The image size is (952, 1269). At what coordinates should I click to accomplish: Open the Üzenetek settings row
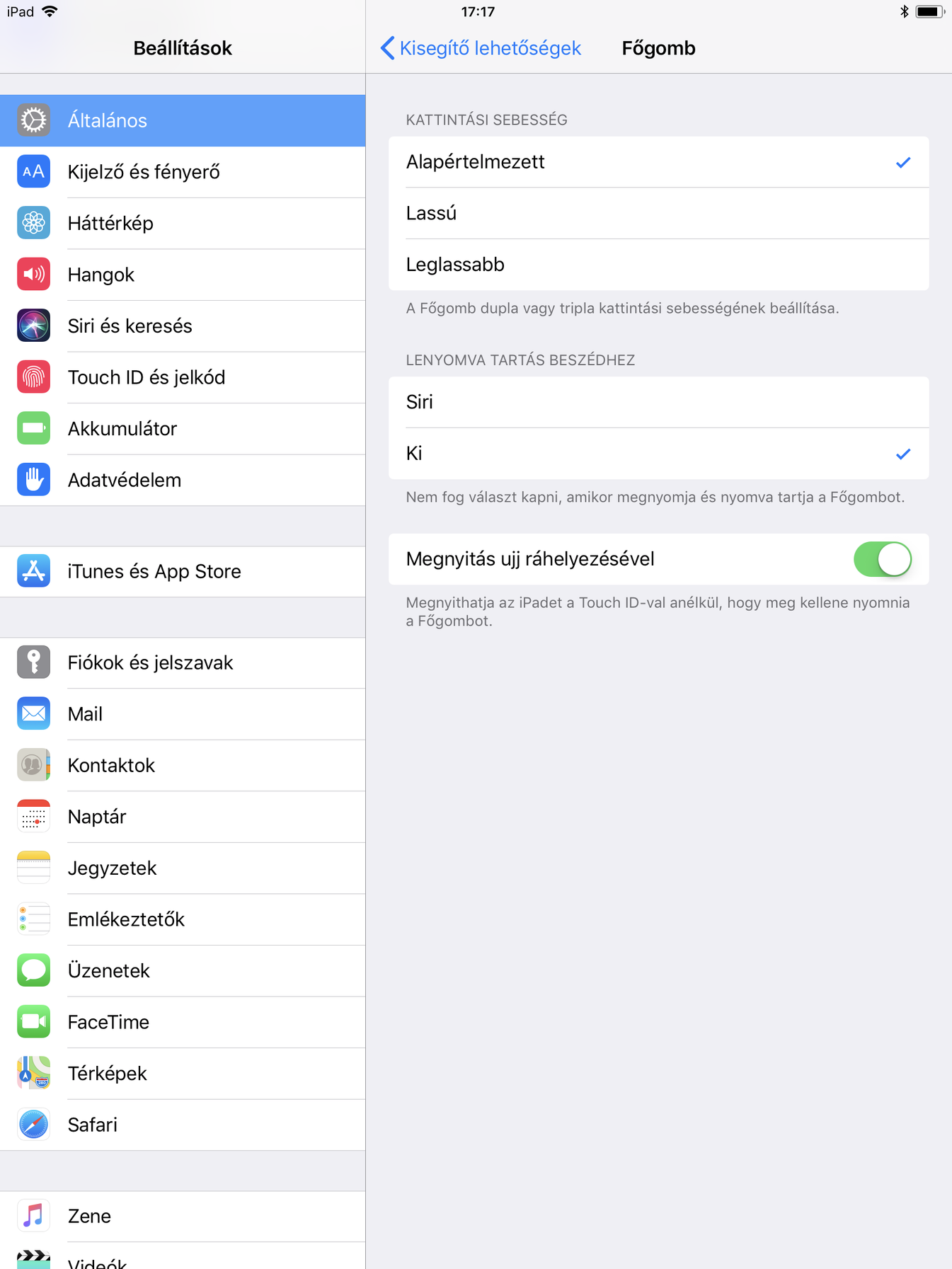tap(183, 970)
